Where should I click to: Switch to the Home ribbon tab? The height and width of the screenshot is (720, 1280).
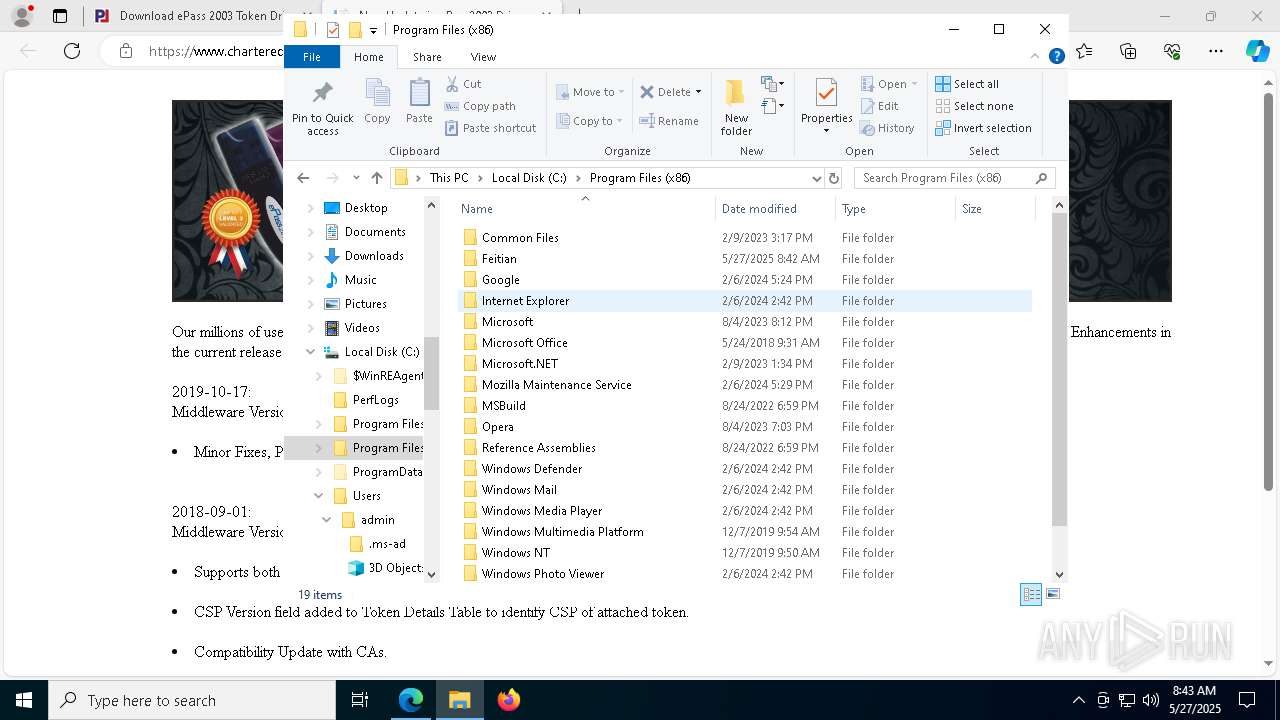click(x=368, y=57)
